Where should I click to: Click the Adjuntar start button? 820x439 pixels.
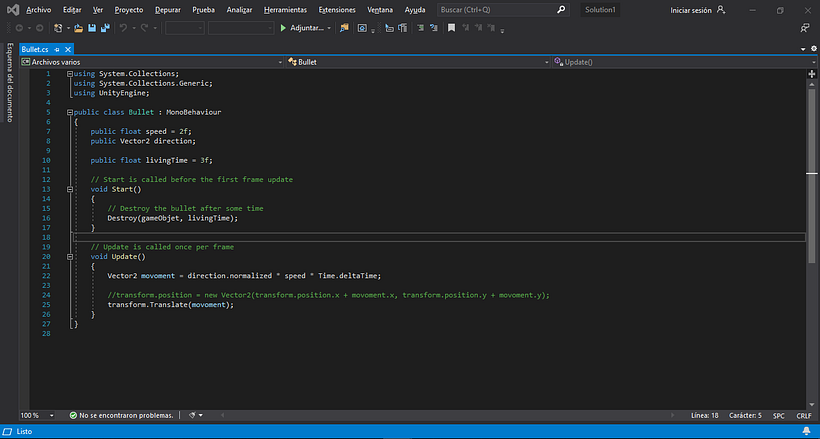(302, 28)
